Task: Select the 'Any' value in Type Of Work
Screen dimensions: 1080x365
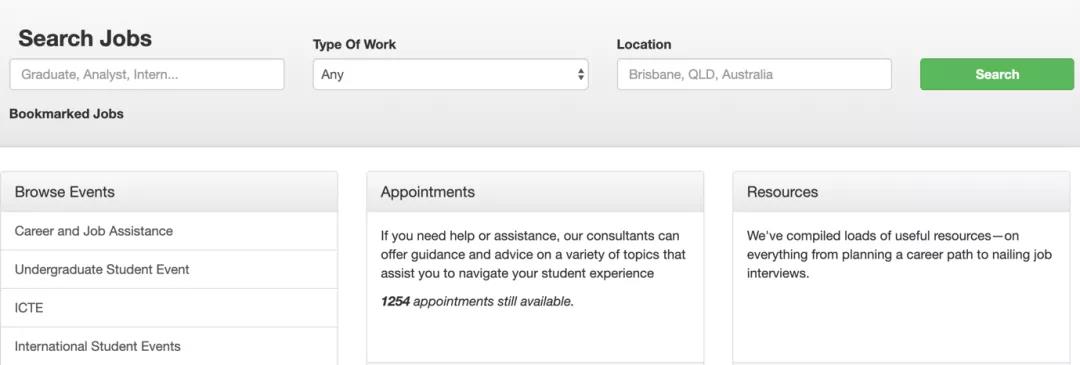Action: coord(332,74)
